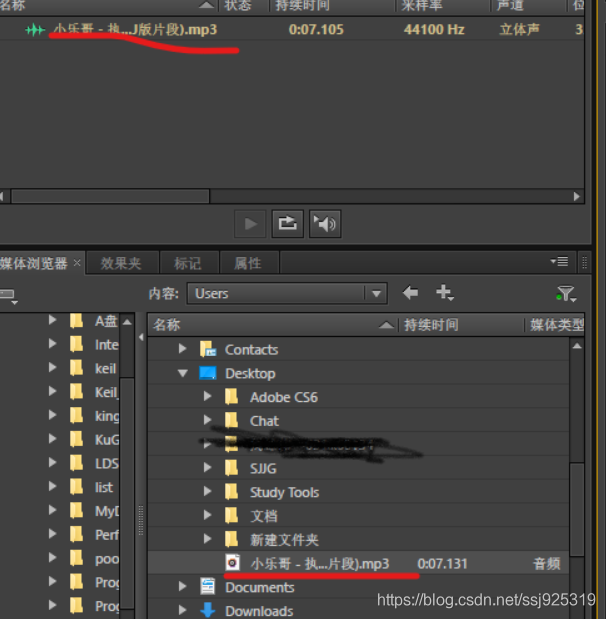The width and height of the screenshot is (606, 619).
Task: Click the mp3 file icon under Desktop
Action: pyautogui.click(x=233, y=563)
